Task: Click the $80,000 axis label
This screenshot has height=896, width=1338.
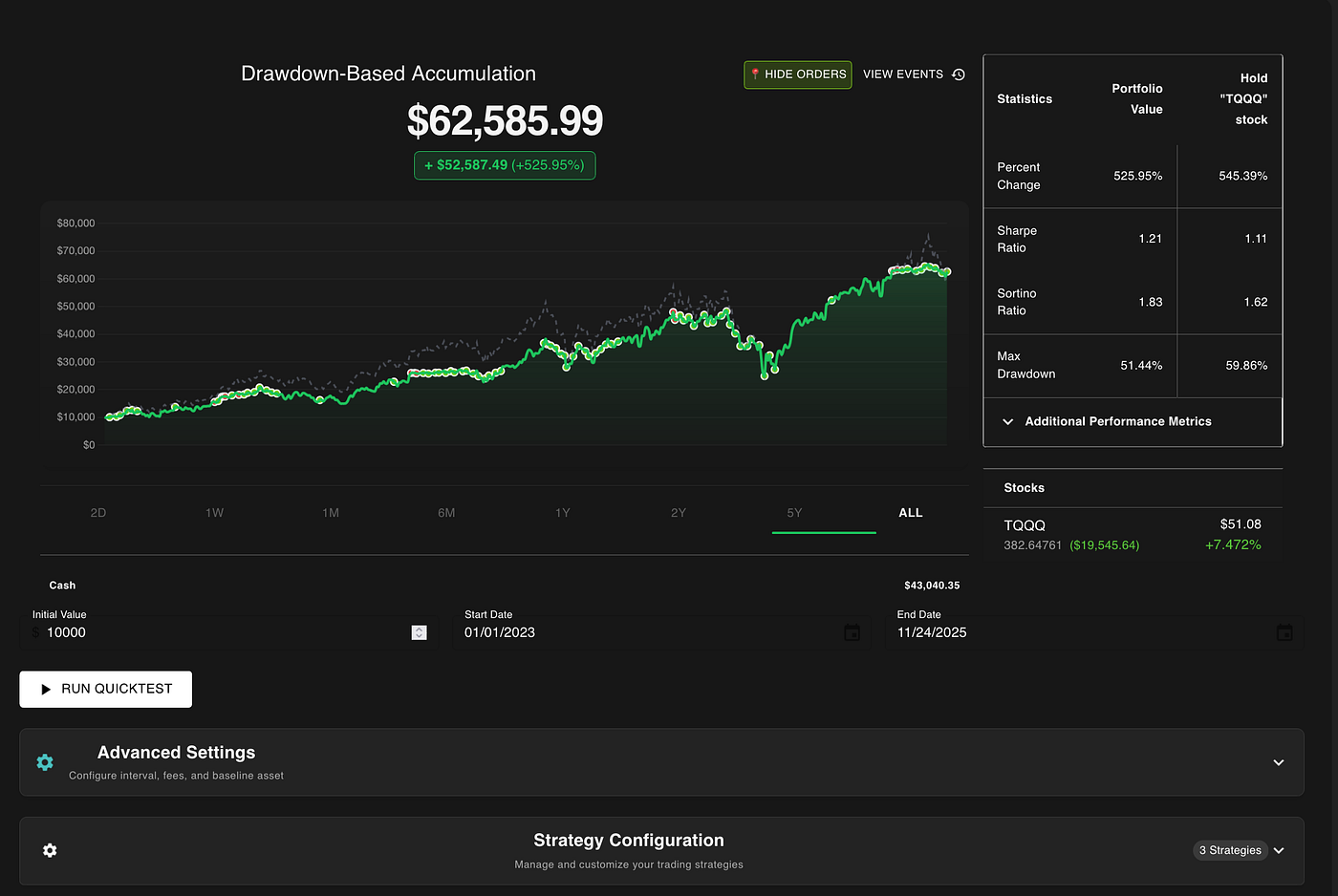Action: (76, 224)
